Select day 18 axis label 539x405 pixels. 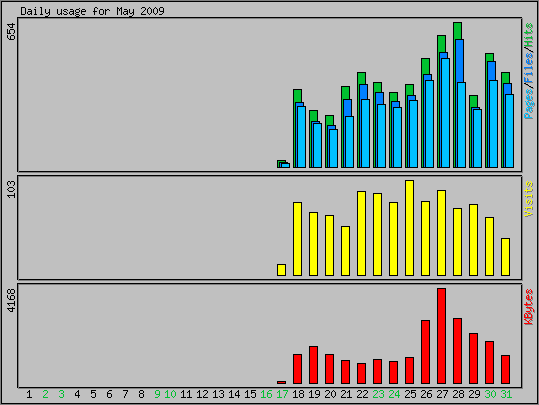click(x=298, y=394)
